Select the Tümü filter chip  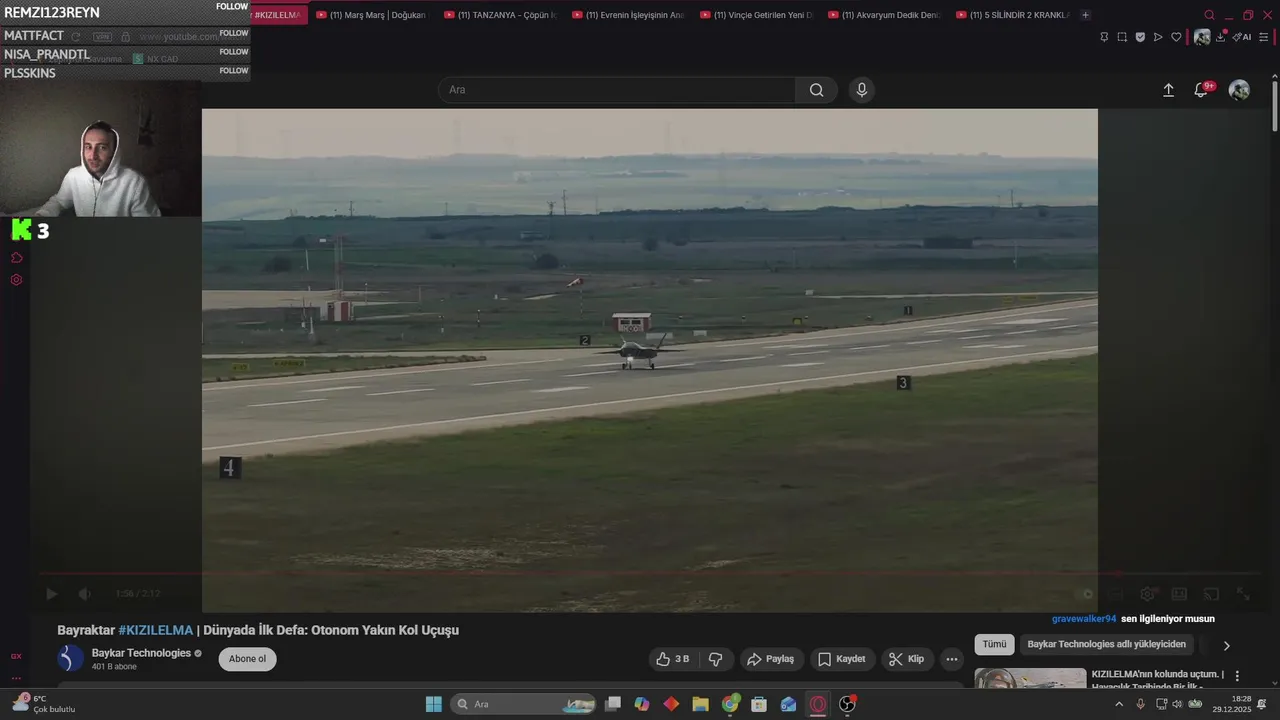[x=994, y=645]
